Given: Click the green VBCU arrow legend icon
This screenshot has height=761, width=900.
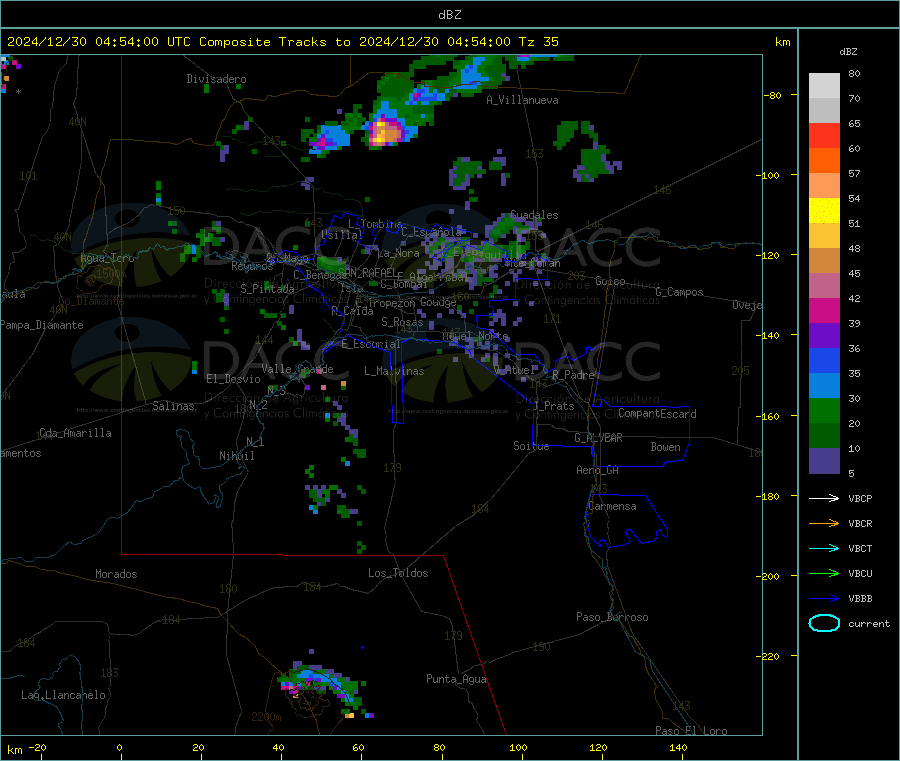Looking at the screenshot, I should pos(824,573).
